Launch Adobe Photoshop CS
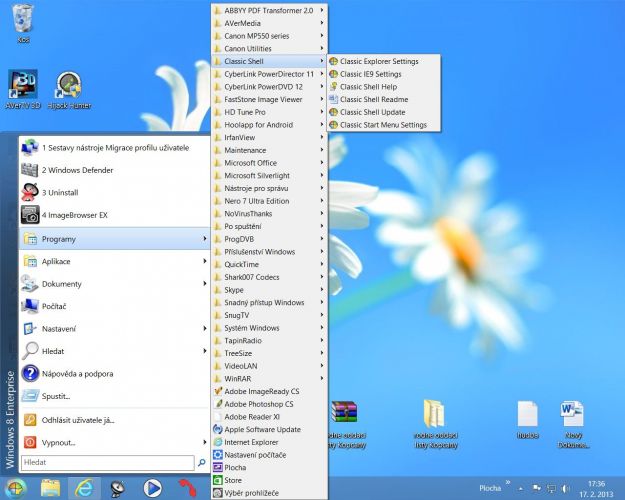Image resolution: width=625 pixels, height=500 pixels. 269,404
